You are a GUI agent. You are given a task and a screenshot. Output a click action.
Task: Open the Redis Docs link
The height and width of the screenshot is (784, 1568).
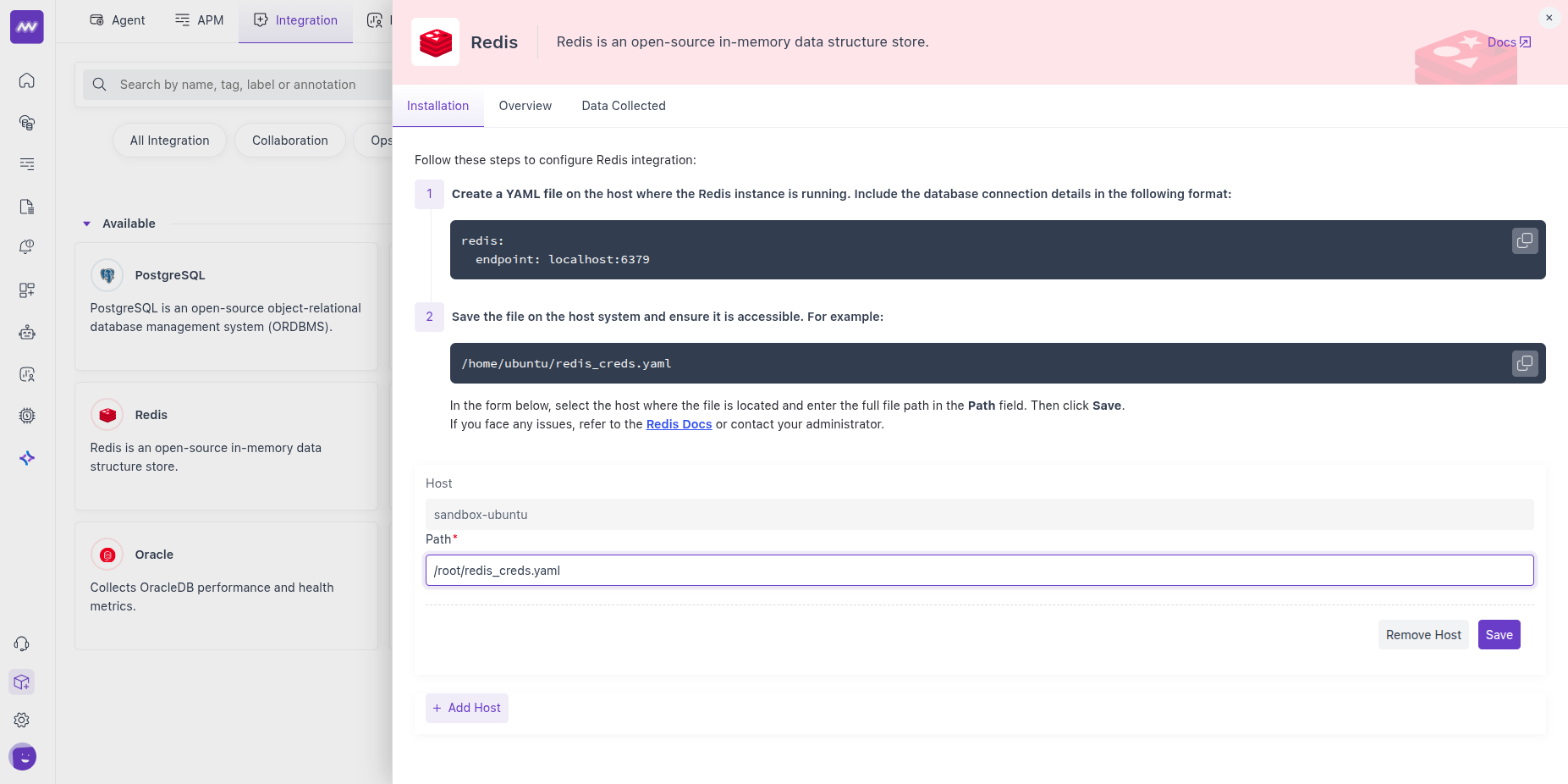click(679, 424)
